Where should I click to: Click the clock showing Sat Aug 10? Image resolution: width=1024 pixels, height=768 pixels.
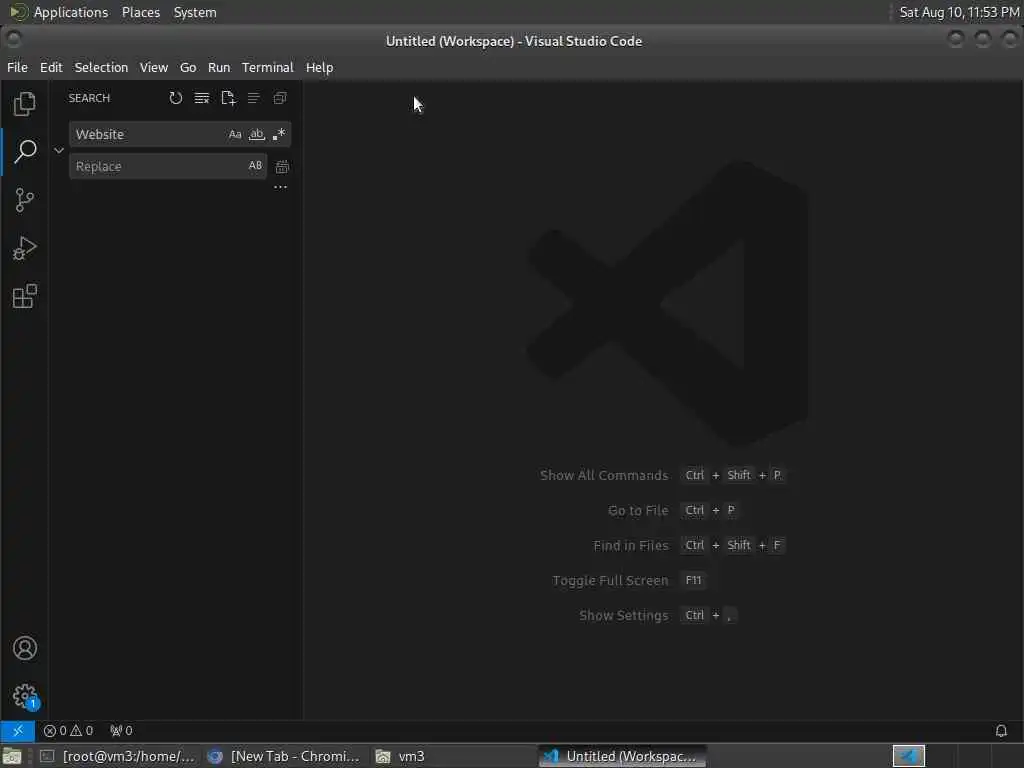coord(959,12)
